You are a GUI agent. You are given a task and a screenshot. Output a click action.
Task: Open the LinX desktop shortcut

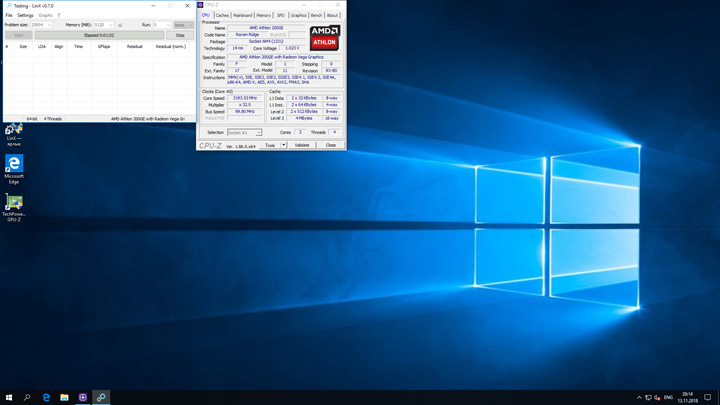[x=14, y=131]
